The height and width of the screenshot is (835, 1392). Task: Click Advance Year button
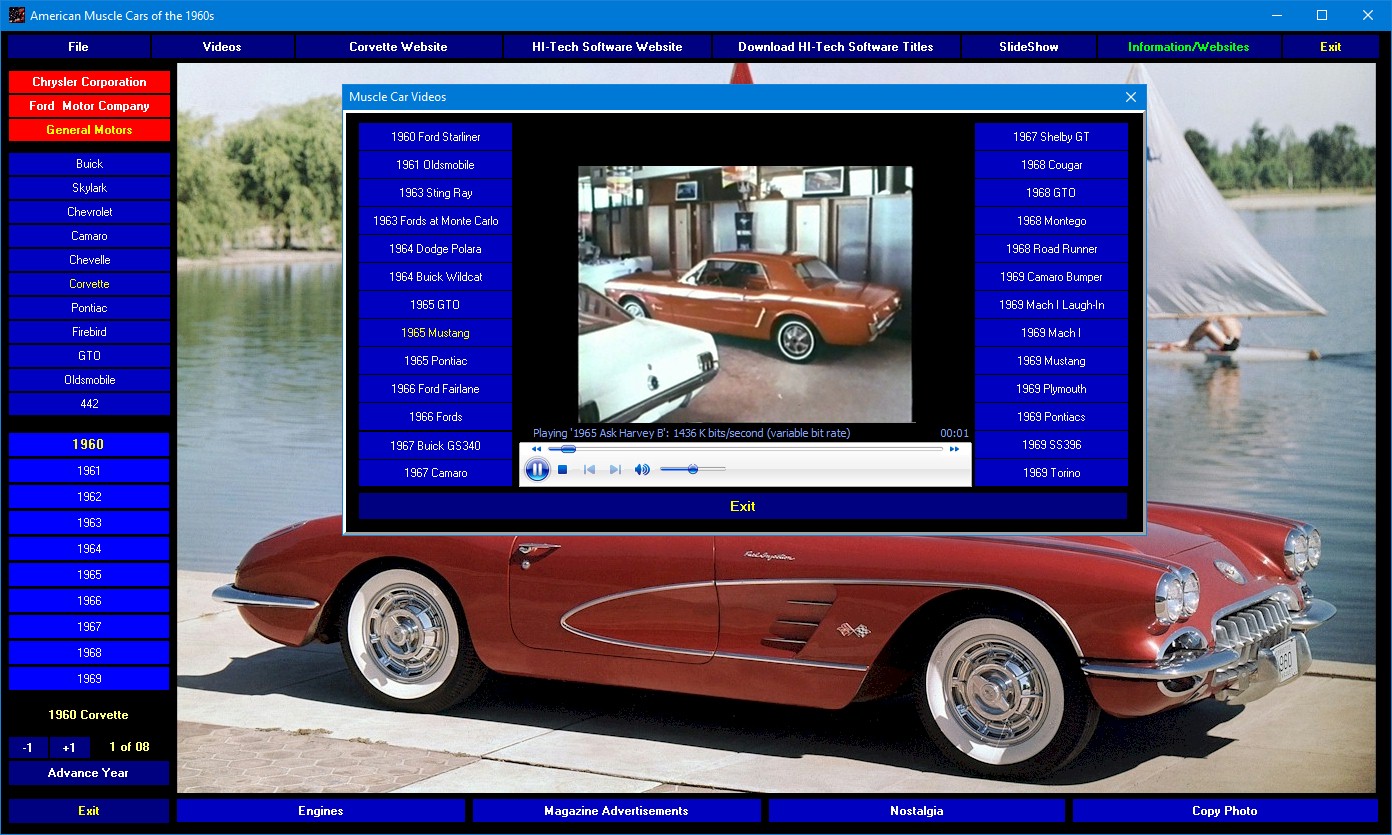click(x=90, y=773)
